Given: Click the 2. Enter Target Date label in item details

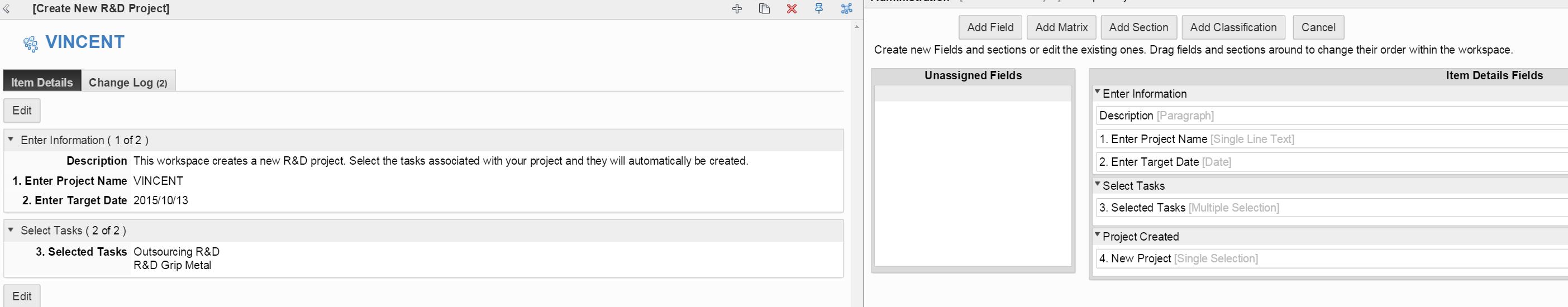Looking at the screenshot, I should pos(74,200).
